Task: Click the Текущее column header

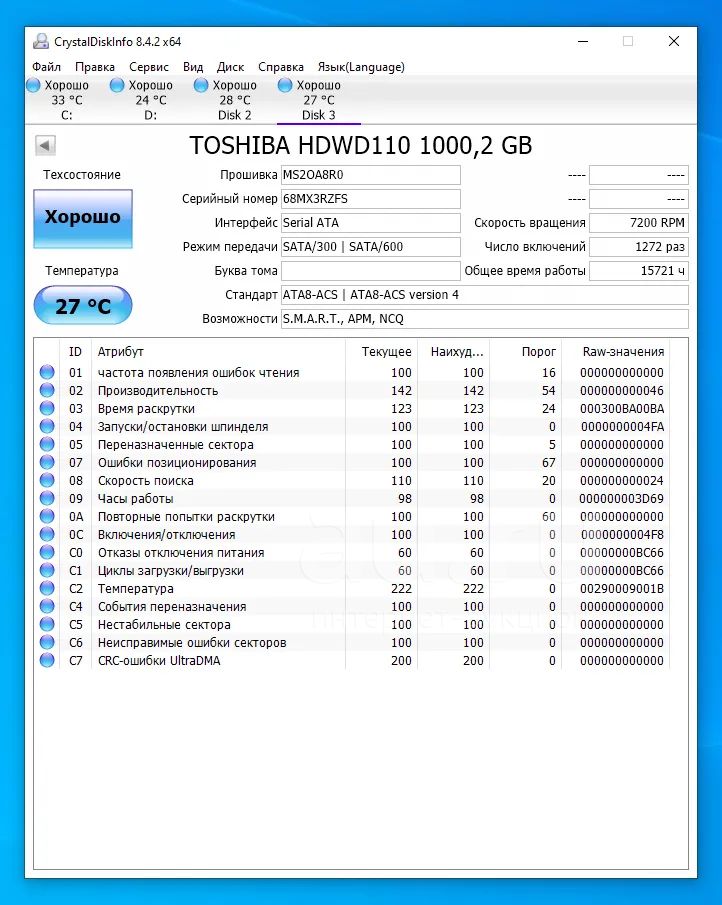Action: click(x=381, y=351)
